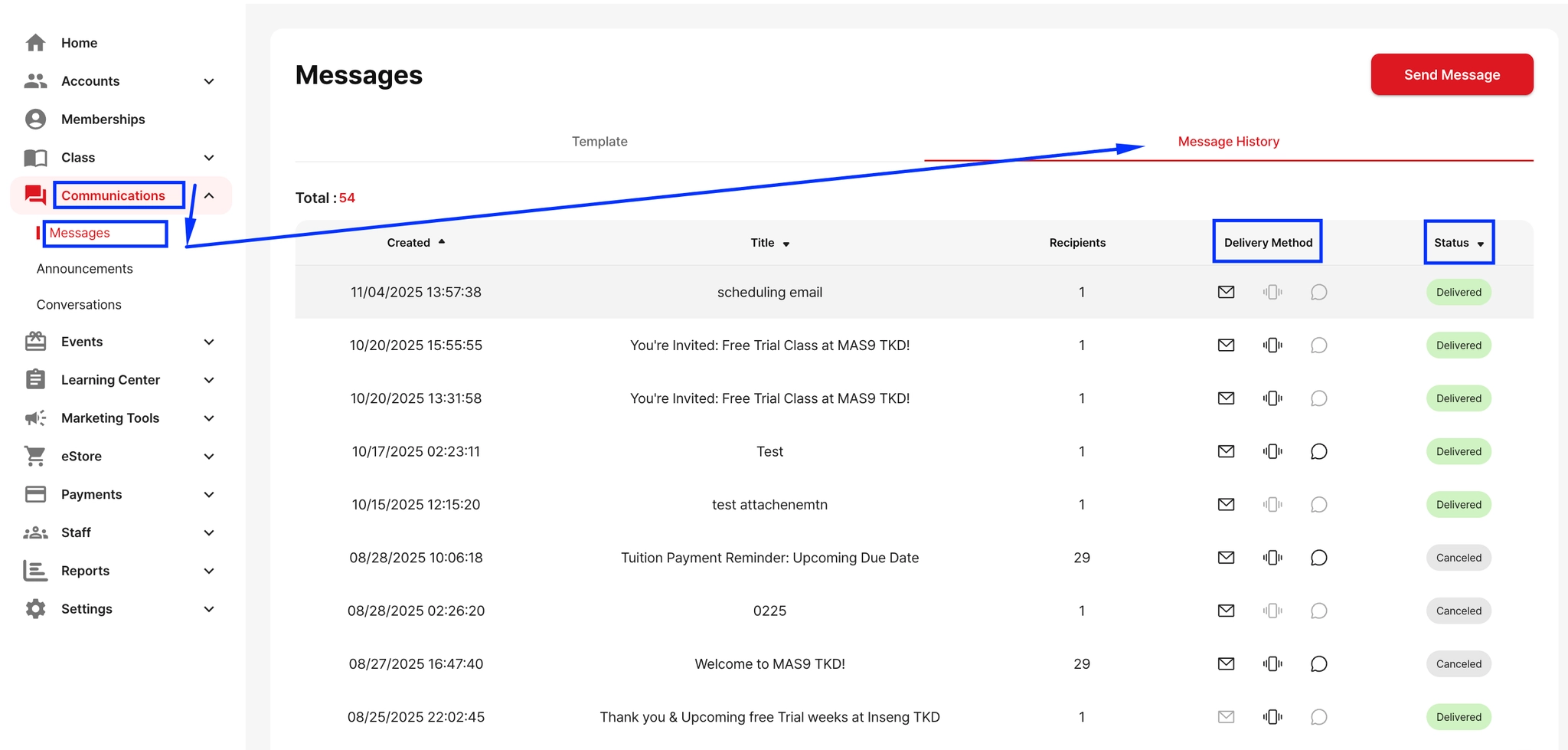Click email icon for scheduling email row
The image size is (1568, 750).
[1226, 292]
